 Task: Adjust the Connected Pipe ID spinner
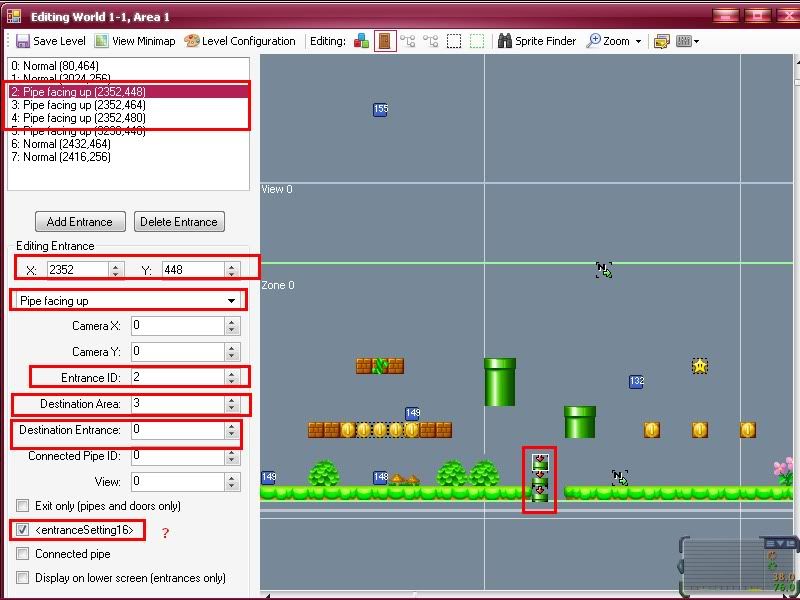[232, 456]
